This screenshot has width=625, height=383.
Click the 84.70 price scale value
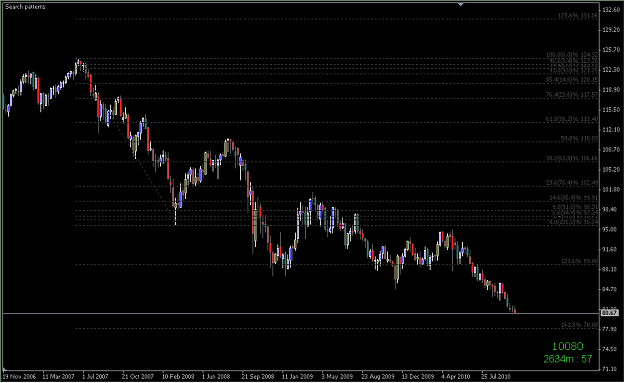coord(611,289)
